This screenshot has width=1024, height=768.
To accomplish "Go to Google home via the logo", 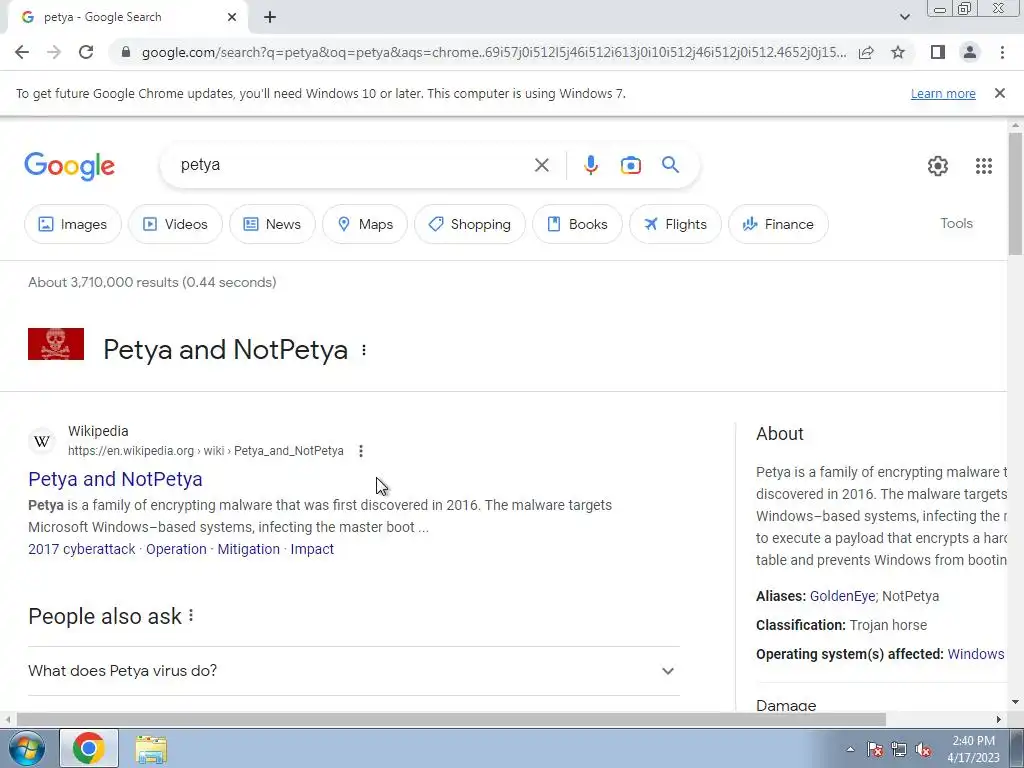I will point(69,166).
